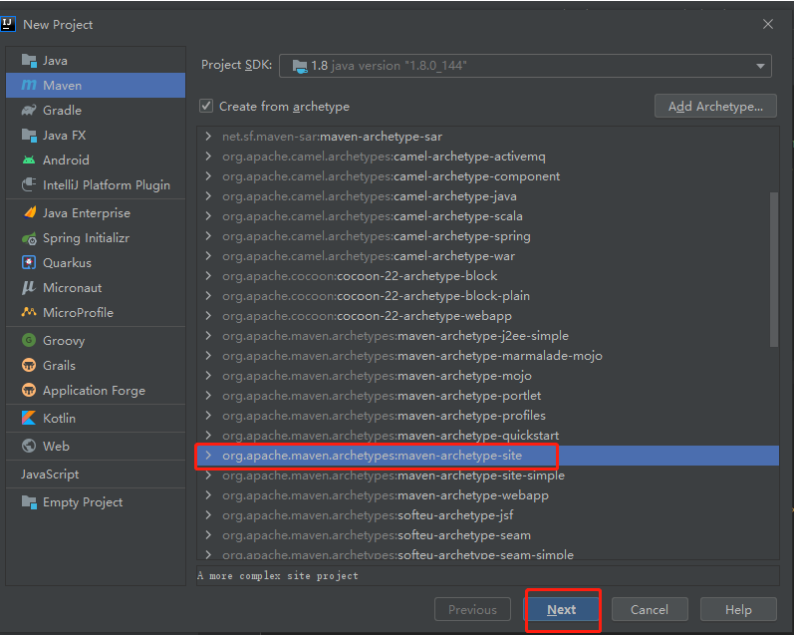Select softeu-archetype-seam row
The width and height of the screenshot is (794, 636).
488,535
